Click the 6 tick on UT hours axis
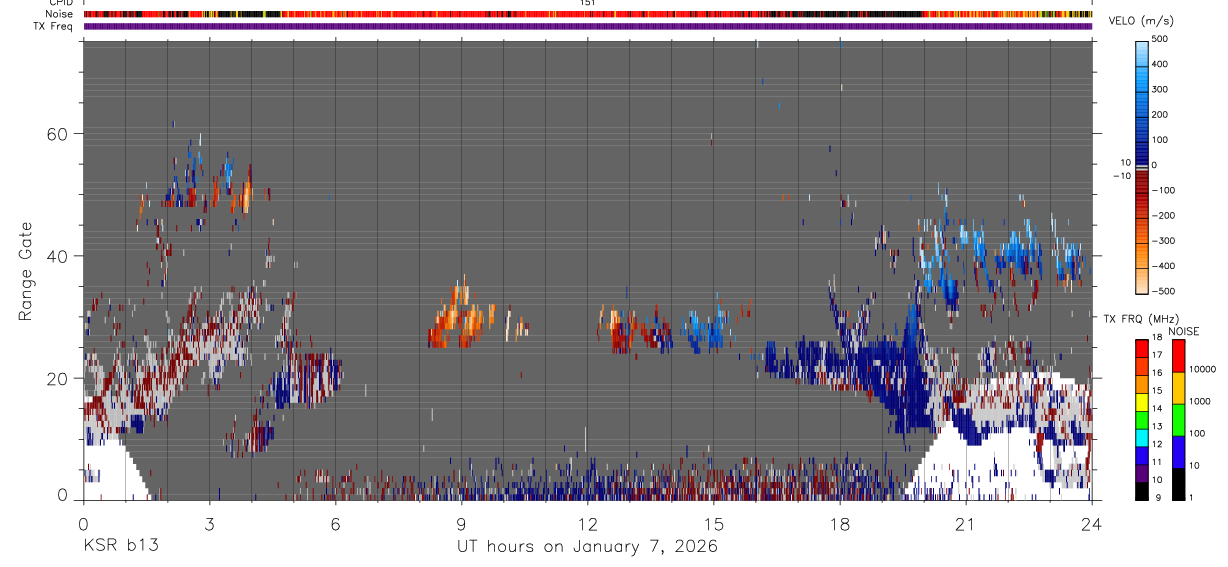This screenshot has width=1228, height=567. [335, 524]
